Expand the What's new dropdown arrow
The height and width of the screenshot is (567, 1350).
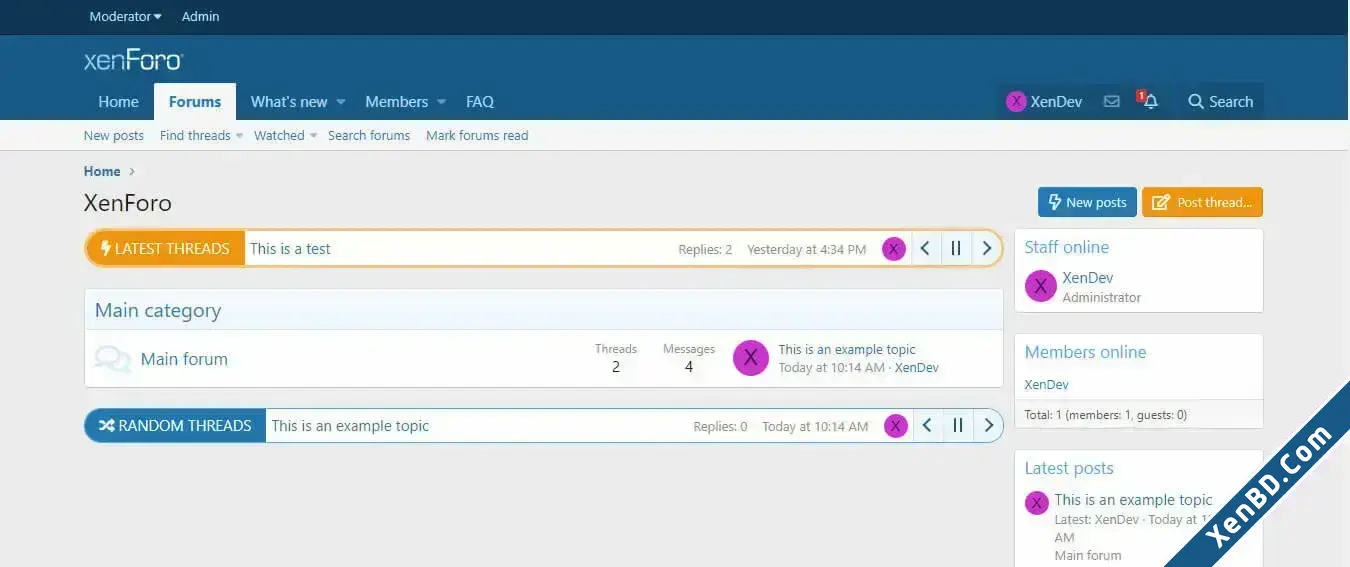[x=340, y=102]
